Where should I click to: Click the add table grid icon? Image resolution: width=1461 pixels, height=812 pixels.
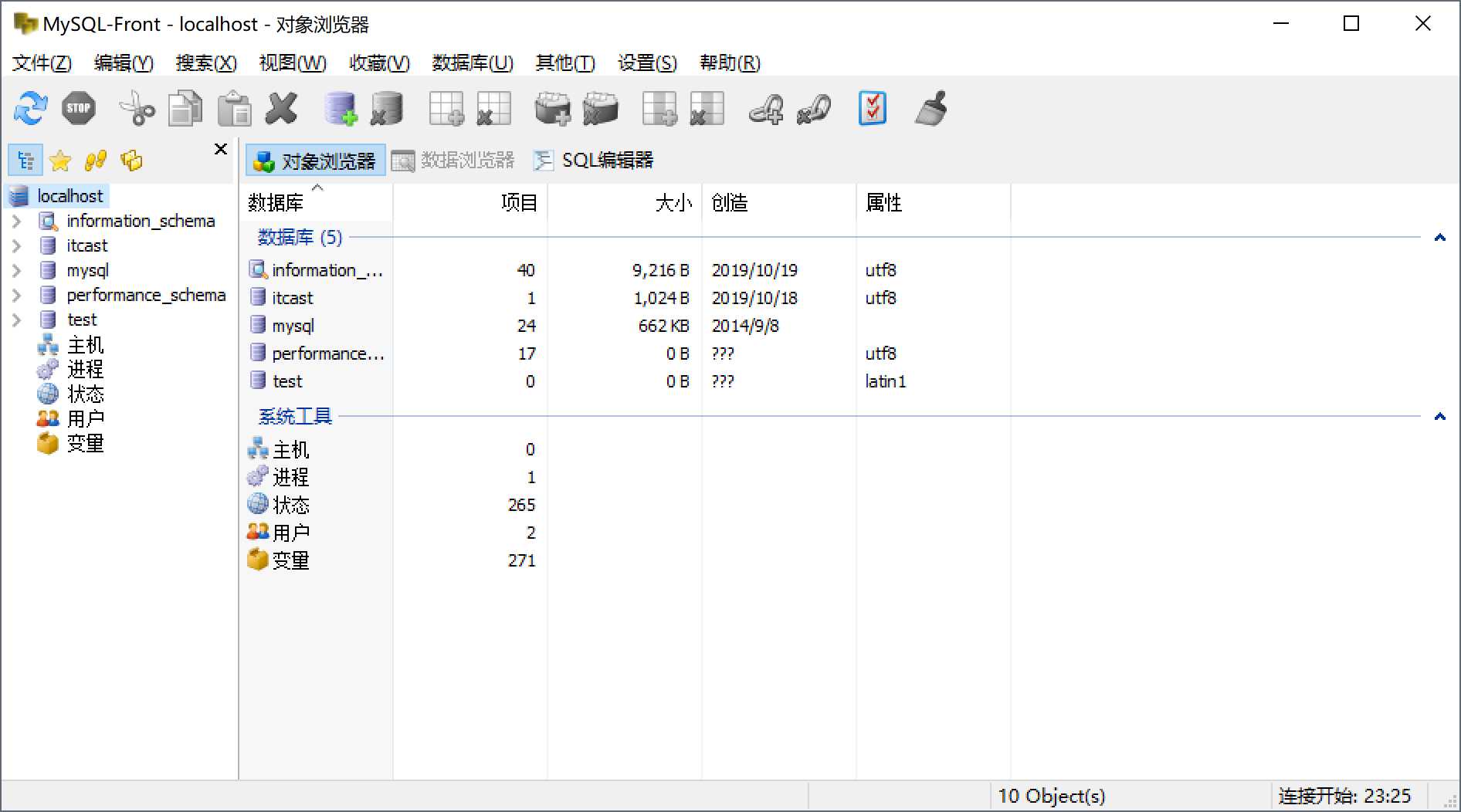446,108
